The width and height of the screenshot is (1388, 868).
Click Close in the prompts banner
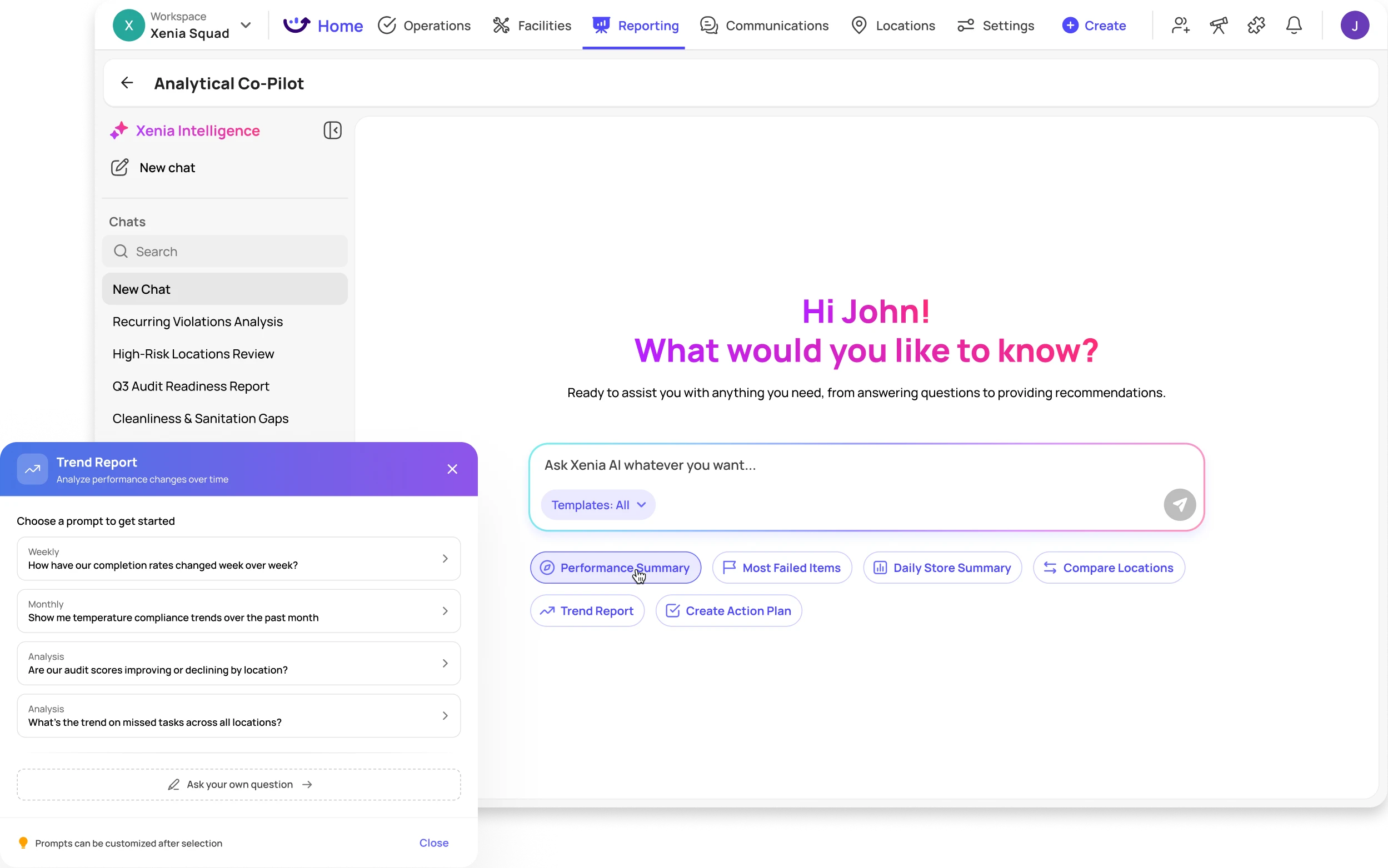(433, 842)
